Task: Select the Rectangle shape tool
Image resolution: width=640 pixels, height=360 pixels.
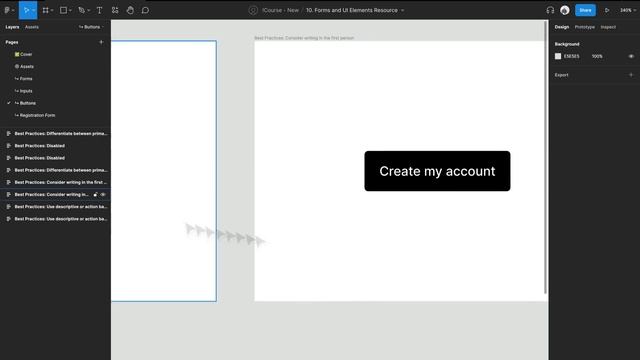Action: (63, 10)
